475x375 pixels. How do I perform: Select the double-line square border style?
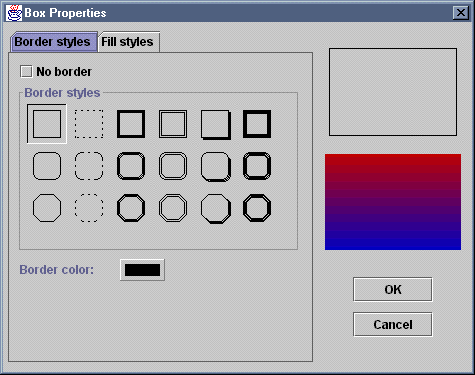[x=173, y=124]
